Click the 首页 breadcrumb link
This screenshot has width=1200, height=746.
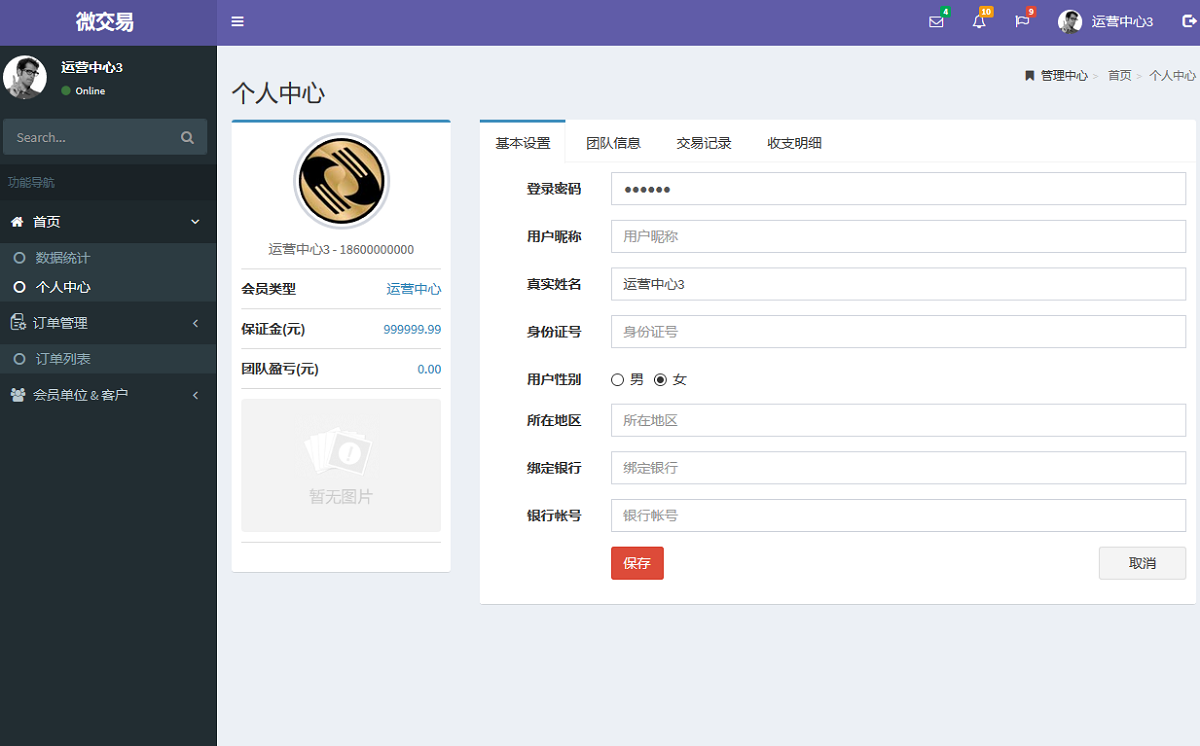pos(1119,75)
